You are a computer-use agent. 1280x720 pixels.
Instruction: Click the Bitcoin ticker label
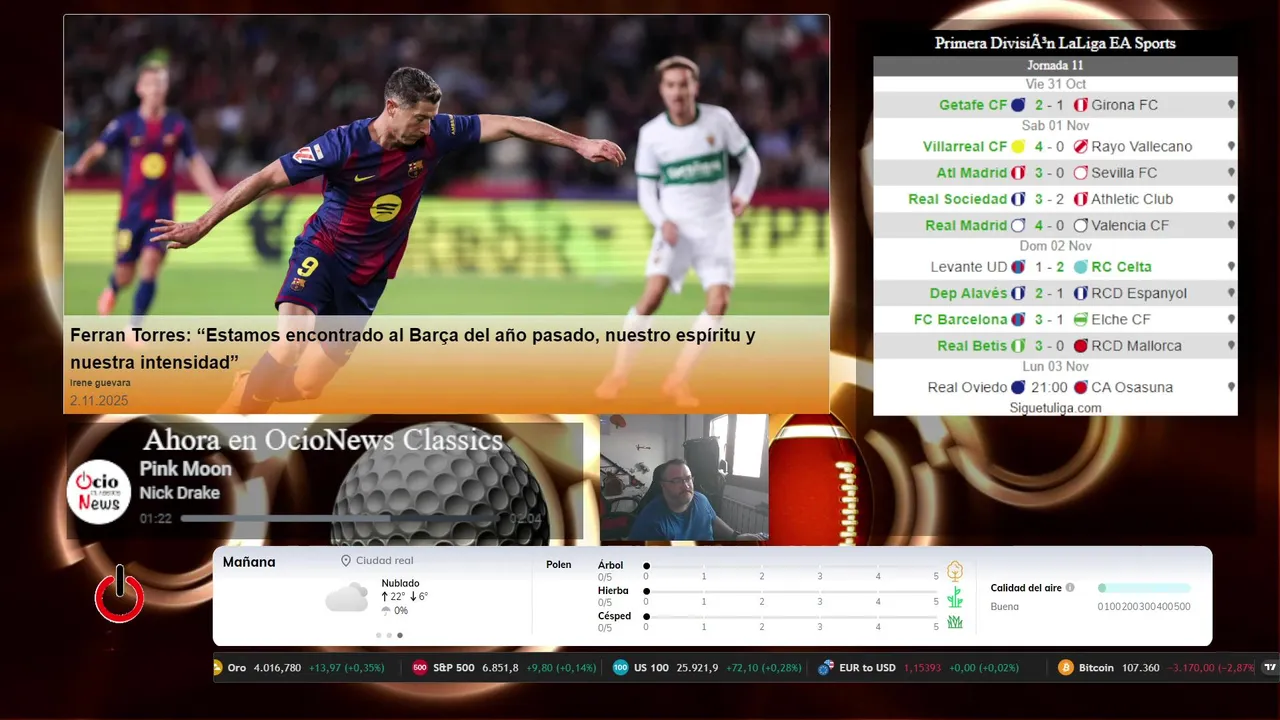click(x=1096, y=668)
